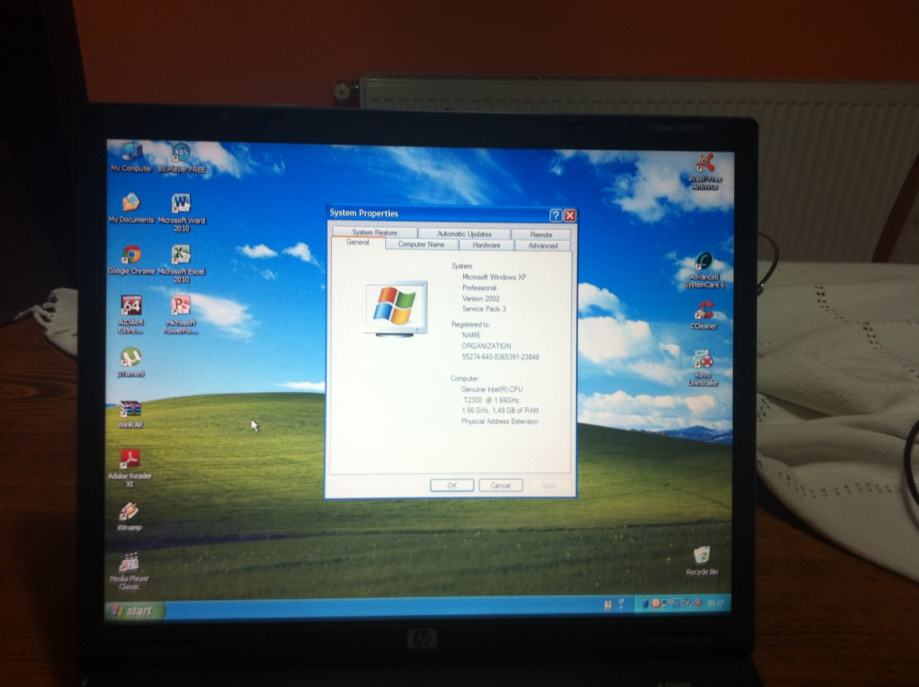
Task: Select the Recycle Bin icon
Action: [x=702, y=561]
